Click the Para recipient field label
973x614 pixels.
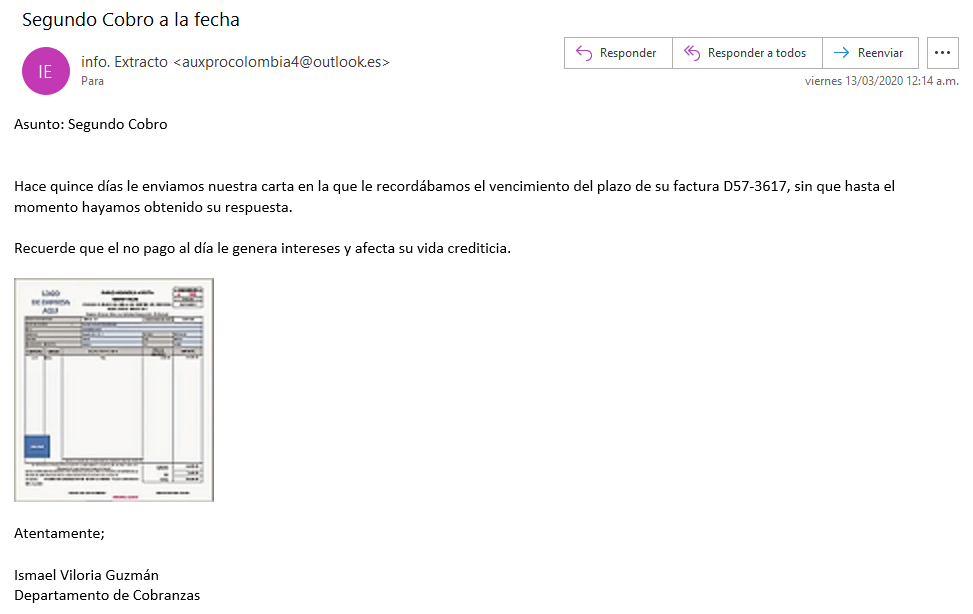(x=92, y=82)
